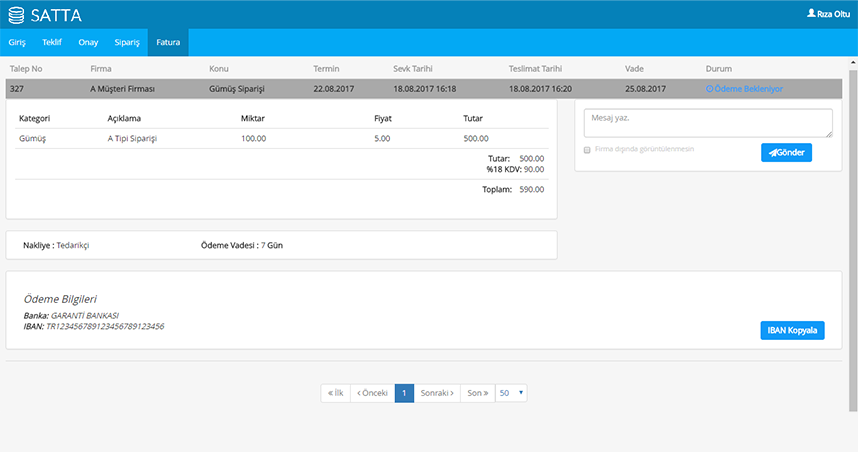Click the Sonraki next page button
The image size is (858, 452).
(437, 393)
